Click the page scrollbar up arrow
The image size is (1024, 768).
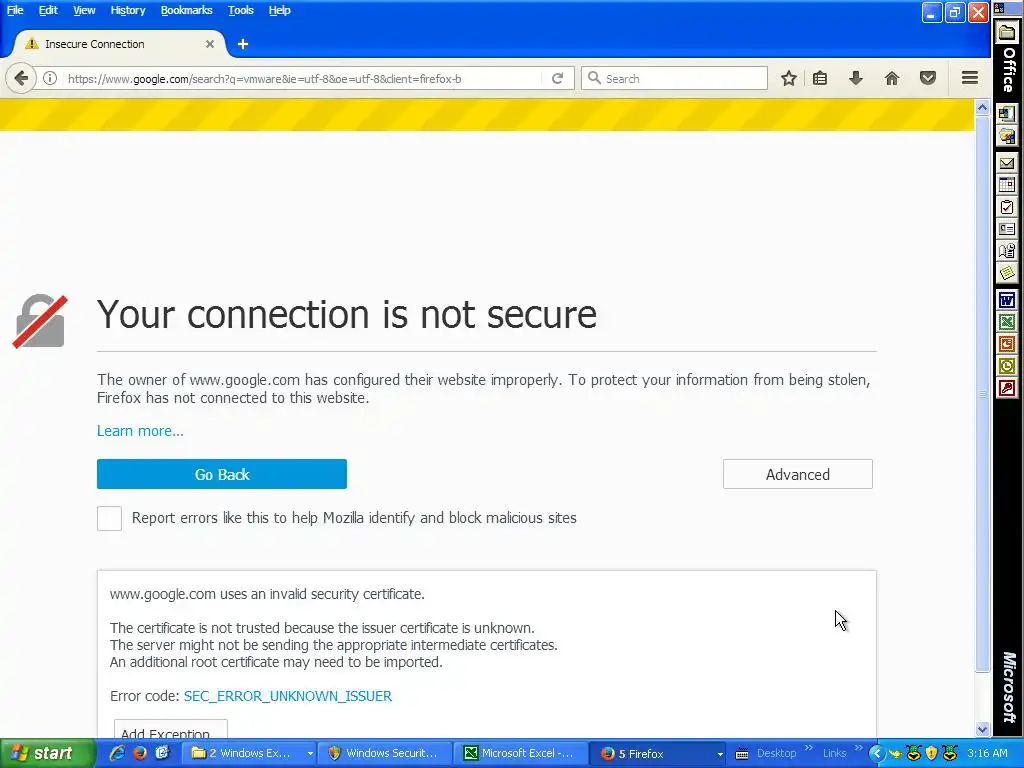pos(982,108)
